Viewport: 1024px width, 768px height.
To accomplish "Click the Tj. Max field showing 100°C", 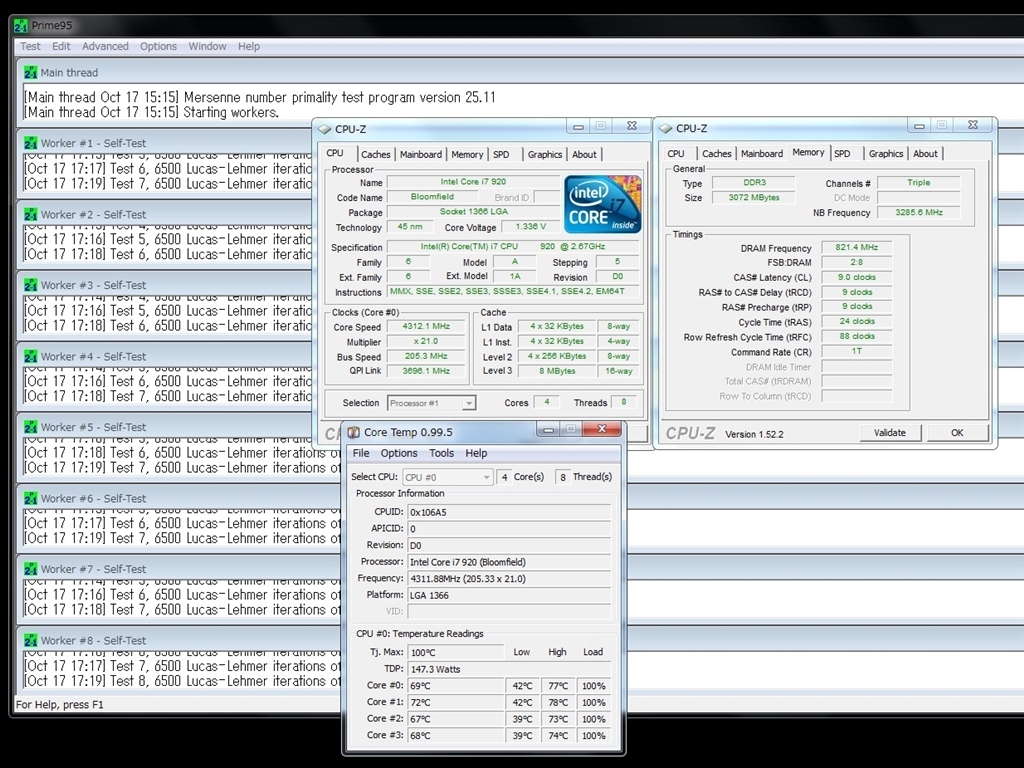I will point(456,652).
